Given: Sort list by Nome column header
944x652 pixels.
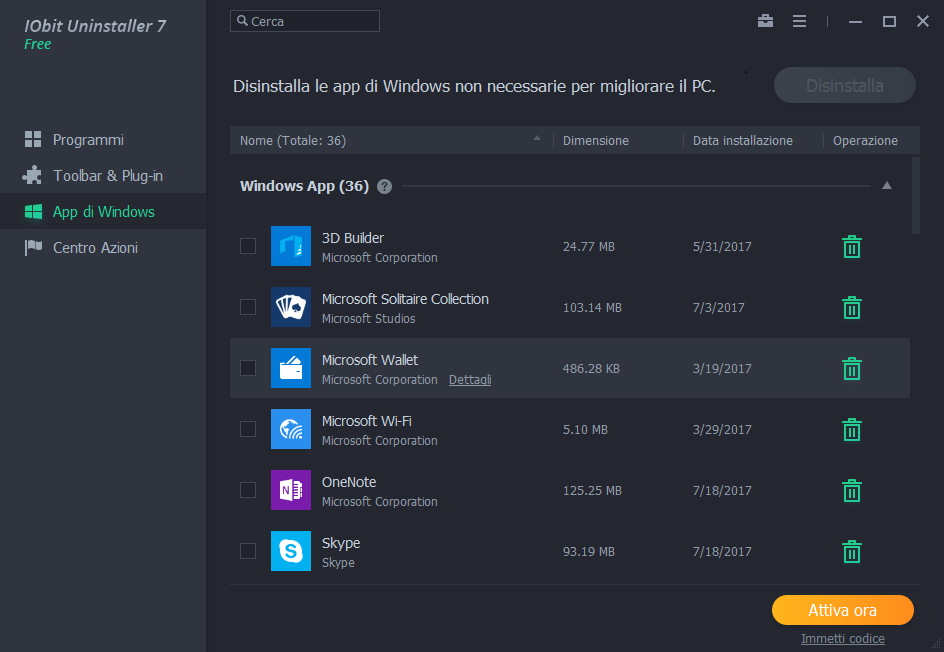Looking at the screenshot, I should tap(293, 141).
